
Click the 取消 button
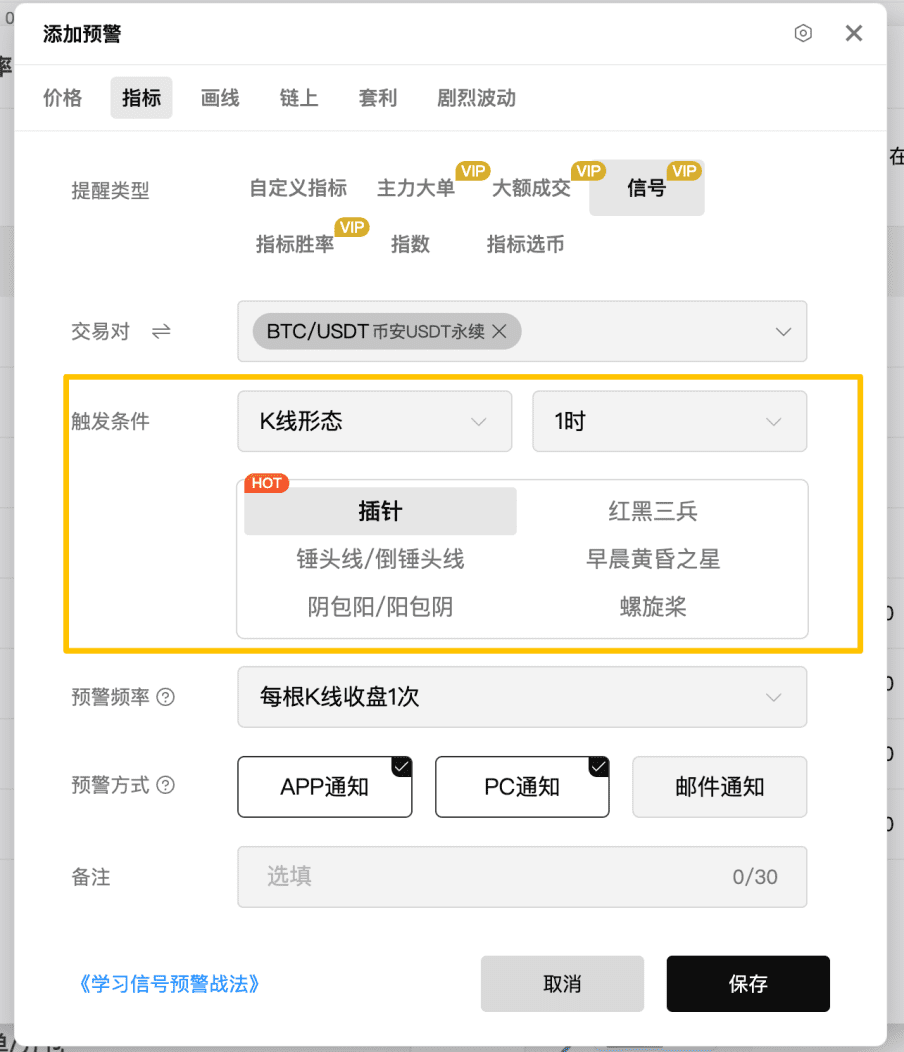coord(562,984)
